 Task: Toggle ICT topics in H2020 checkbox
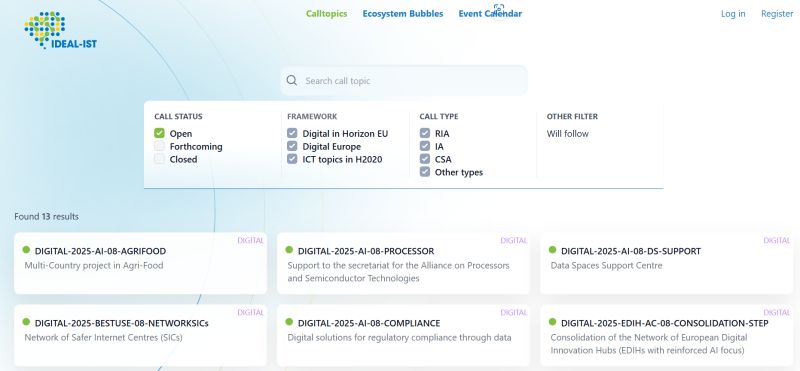(292, 159)
